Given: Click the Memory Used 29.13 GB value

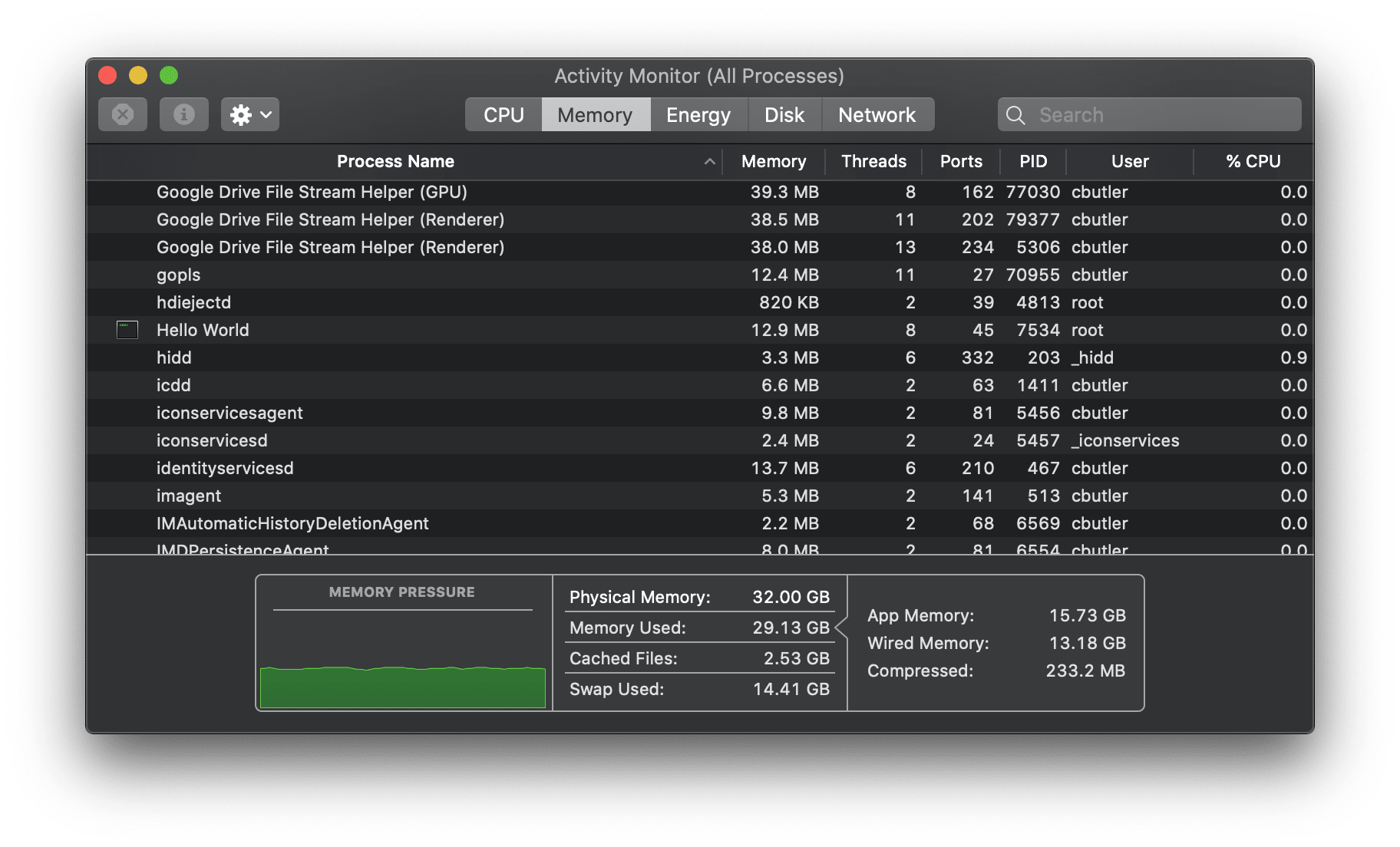Looking at the screenshot, I should tap(791, 628).
